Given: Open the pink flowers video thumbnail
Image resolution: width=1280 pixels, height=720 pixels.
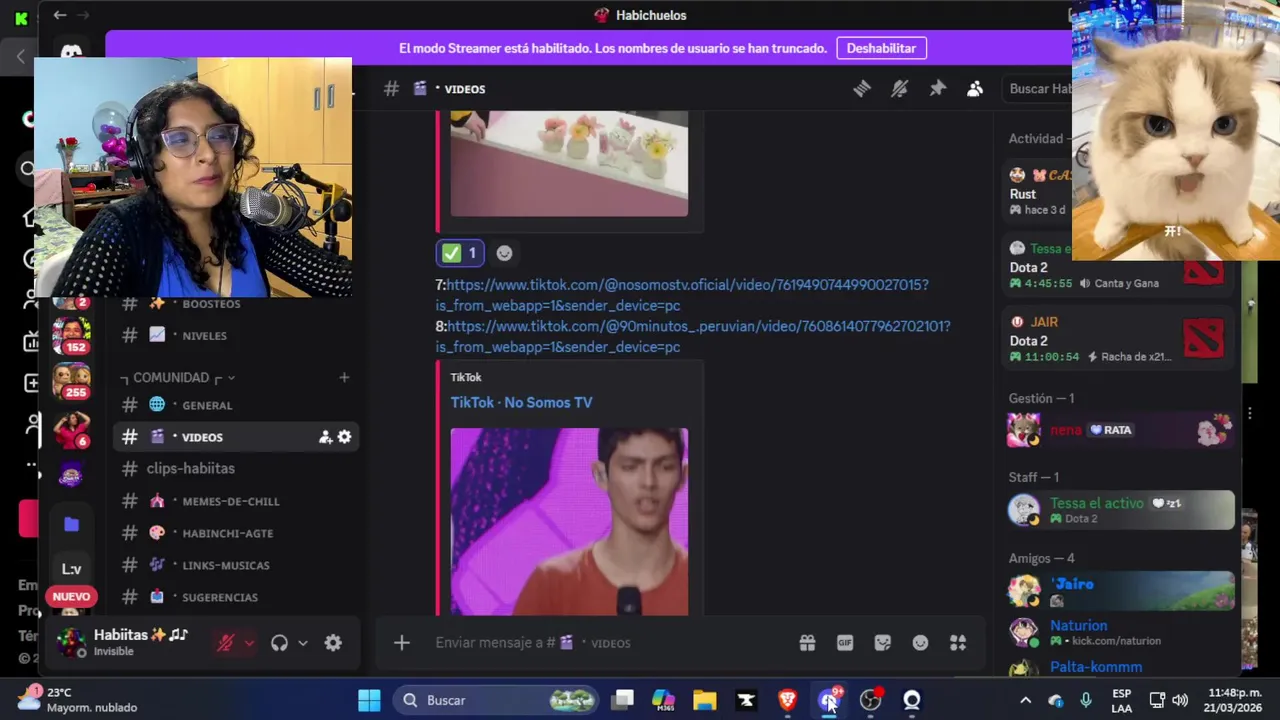Looking at the screenshot, I should point(569,164).
